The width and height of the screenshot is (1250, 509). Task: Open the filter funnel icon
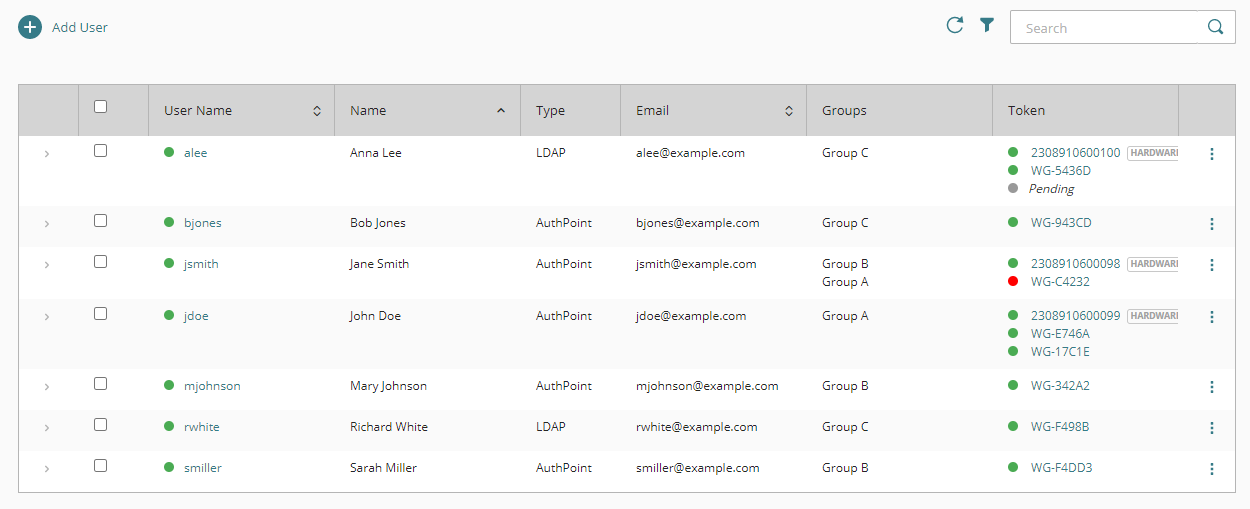tap(987, 26)
